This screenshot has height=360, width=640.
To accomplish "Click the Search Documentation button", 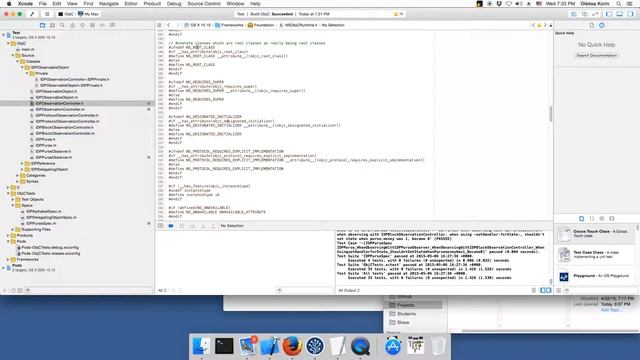I will [596, 56].
